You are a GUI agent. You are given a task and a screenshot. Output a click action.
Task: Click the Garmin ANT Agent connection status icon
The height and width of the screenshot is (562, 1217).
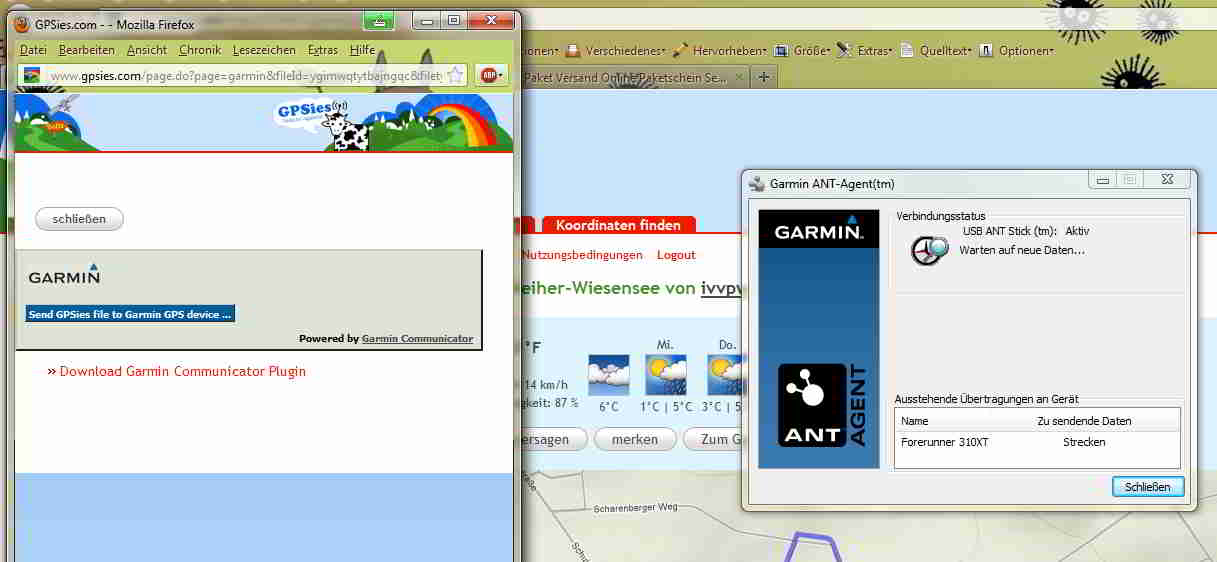[929, 250]
